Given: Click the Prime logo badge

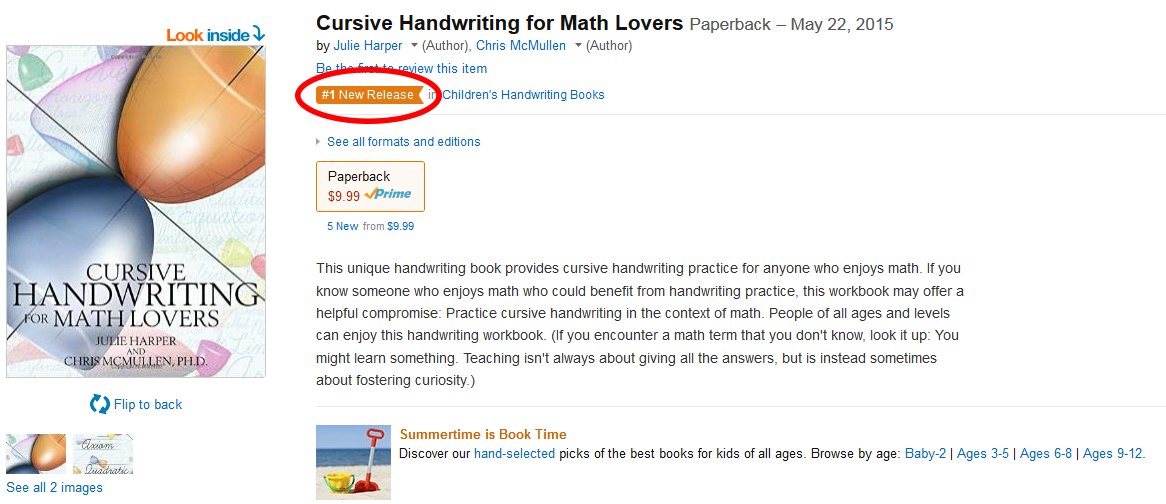Looking at the screenshot, I should [x=388, y=195].
